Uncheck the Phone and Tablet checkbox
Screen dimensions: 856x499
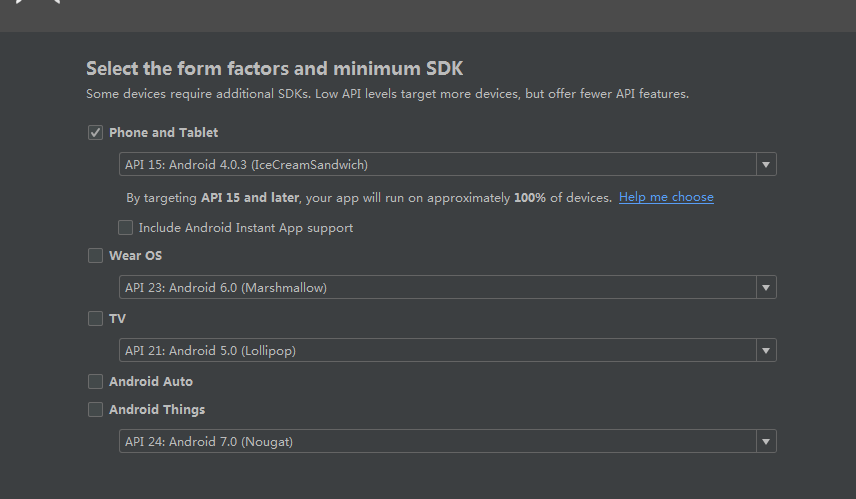pyautogui.click(x=96, y=132)
